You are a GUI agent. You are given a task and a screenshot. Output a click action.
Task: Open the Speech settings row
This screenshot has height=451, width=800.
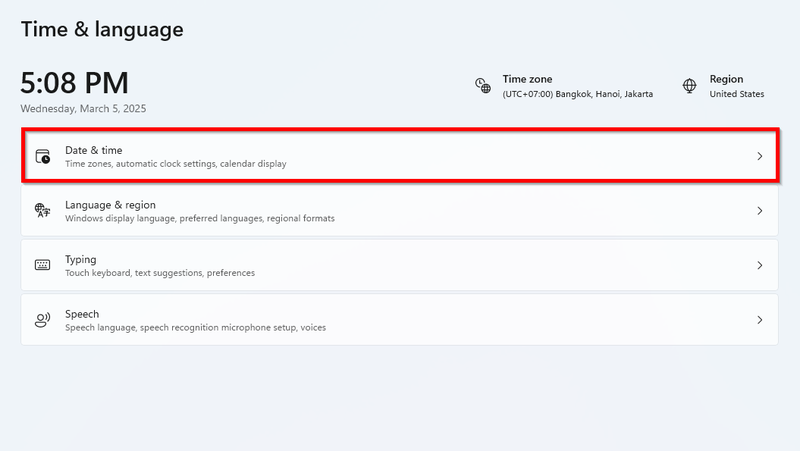(x=399, y=320)
